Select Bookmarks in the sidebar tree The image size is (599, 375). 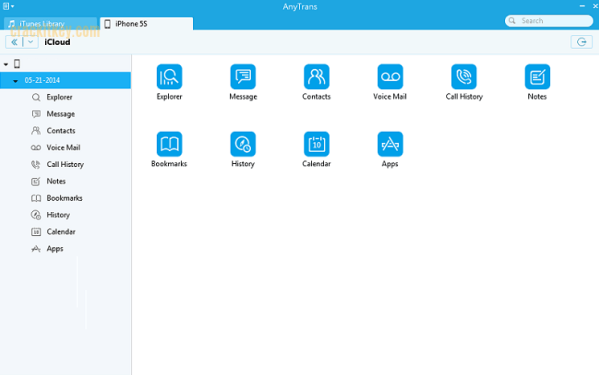pyautogui.click(x=65, y=198)
